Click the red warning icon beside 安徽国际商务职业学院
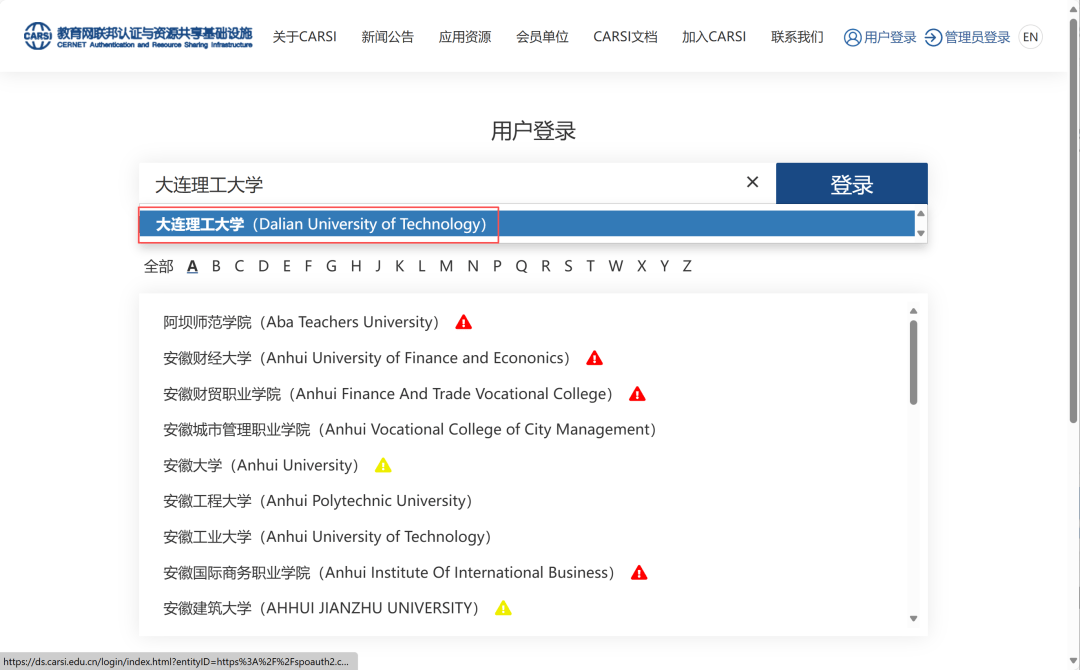The height and width of the screenshot is (670, 1080). click(x=639, y=573)
